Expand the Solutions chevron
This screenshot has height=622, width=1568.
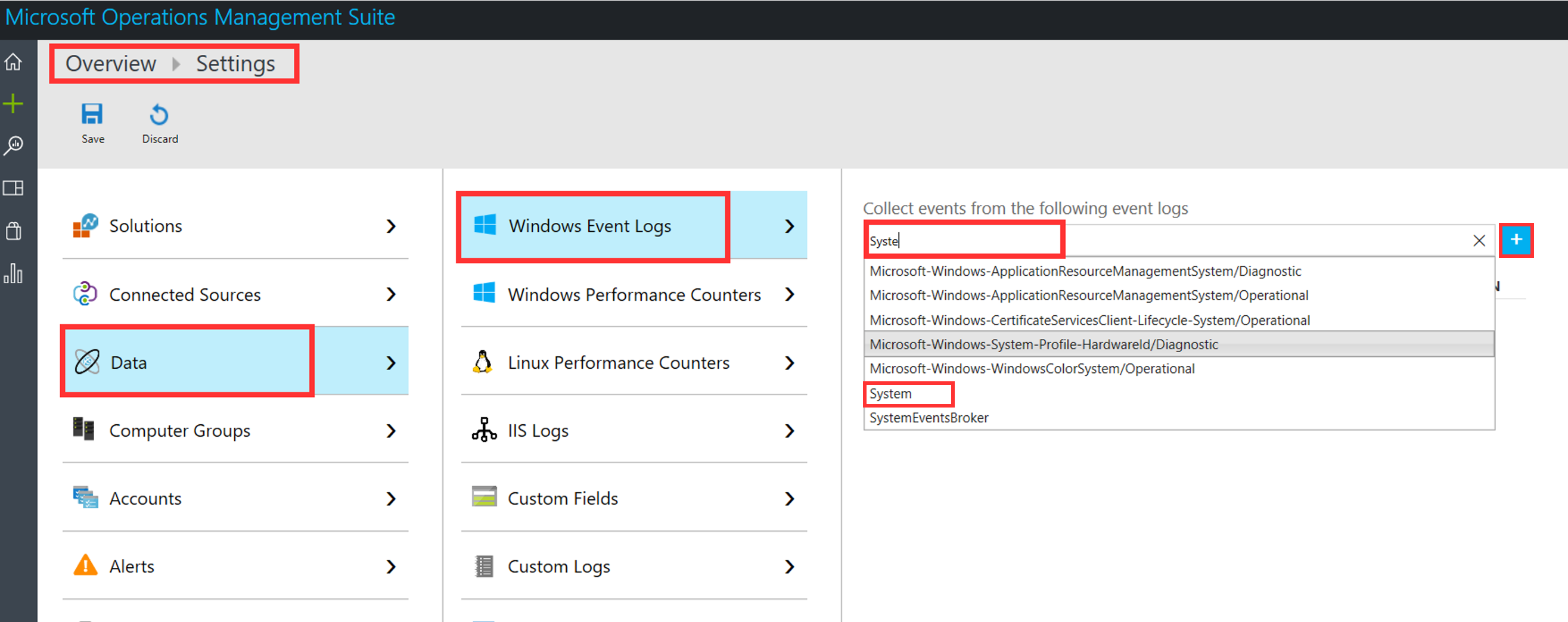click(391, 226)
